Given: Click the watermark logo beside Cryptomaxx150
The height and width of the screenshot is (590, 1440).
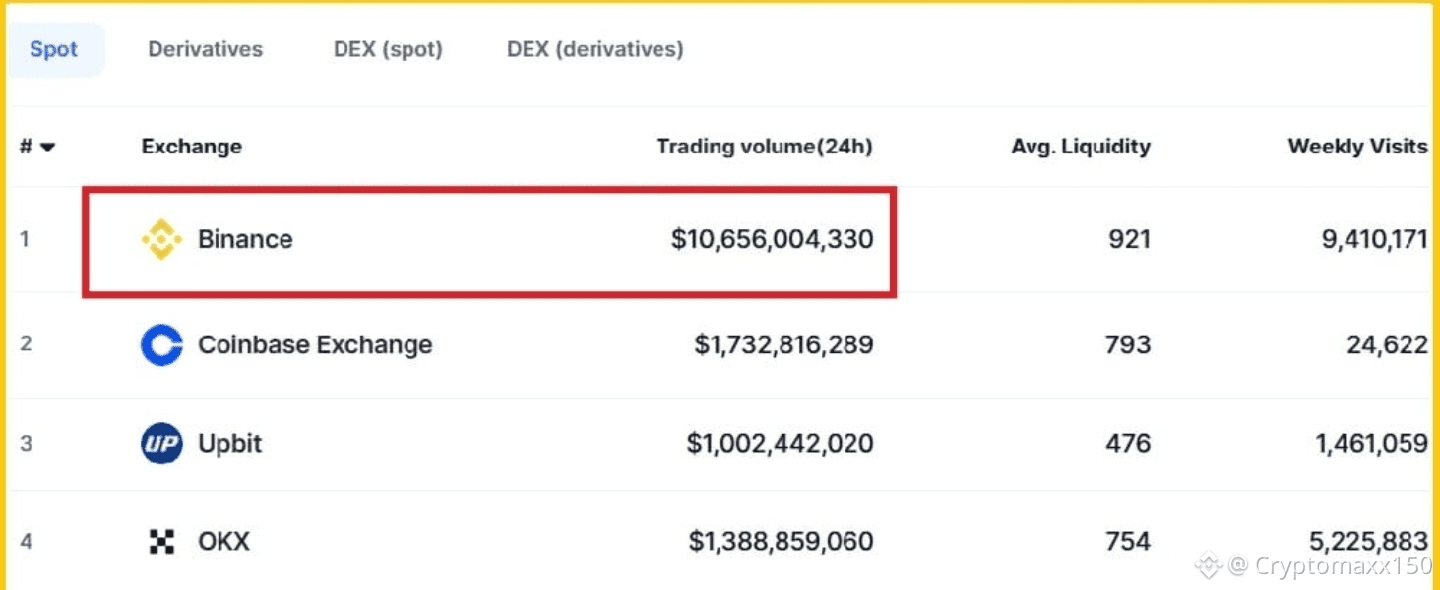Looking at the screenshot, I should click(x=1208, y=565).
